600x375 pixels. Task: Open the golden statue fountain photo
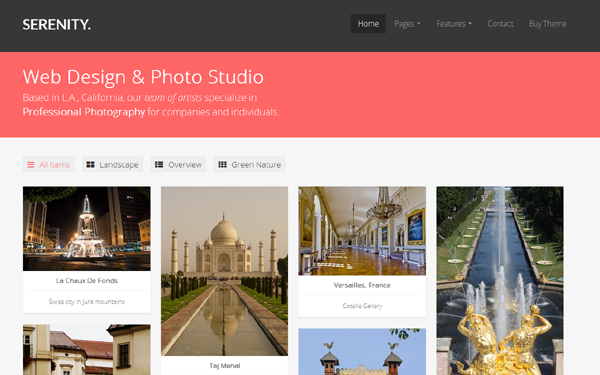coord(500,280)
